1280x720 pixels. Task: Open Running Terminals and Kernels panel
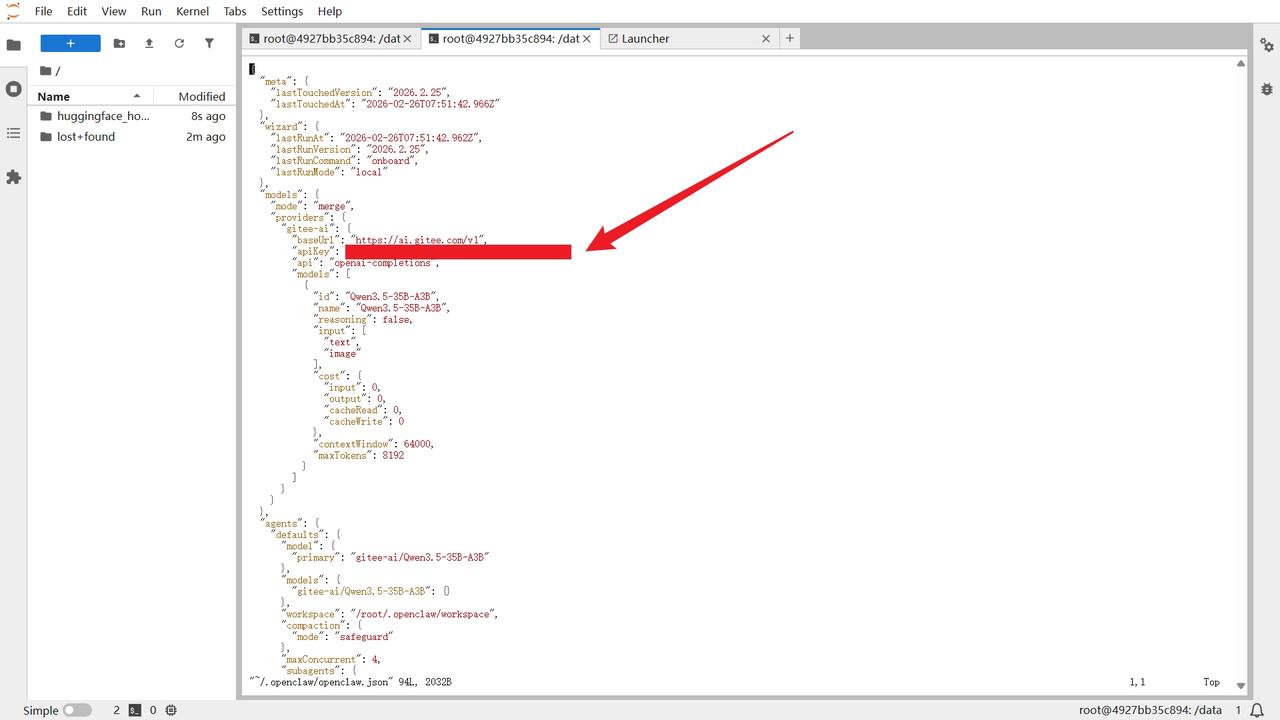14,89
